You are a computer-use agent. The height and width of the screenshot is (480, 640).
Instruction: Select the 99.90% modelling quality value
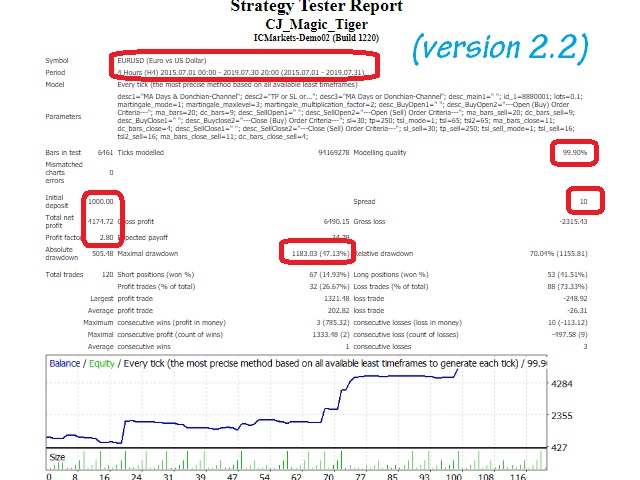575,153
